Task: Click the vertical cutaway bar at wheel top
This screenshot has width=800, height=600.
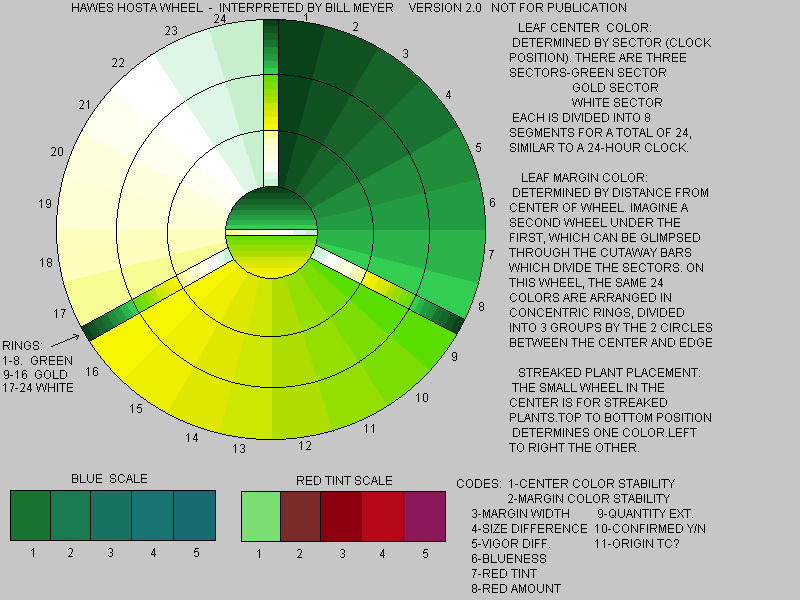Action: point(271,100)
